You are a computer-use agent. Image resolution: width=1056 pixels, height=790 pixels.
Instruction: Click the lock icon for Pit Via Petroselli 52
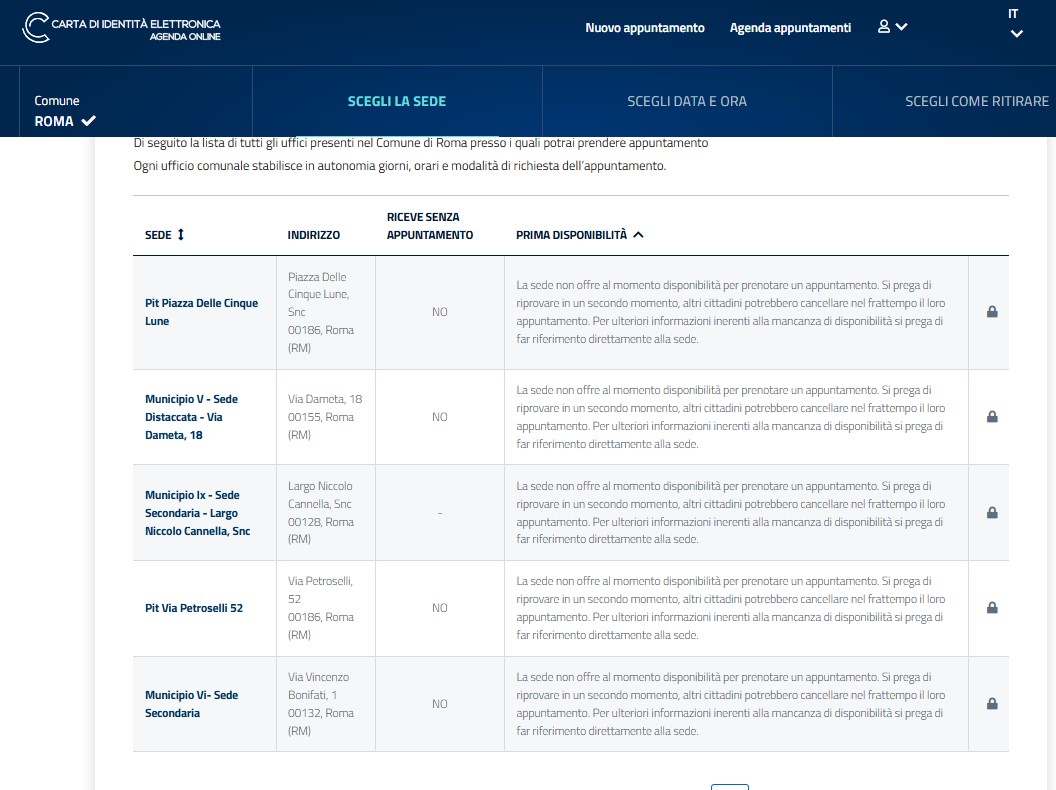click(992, 607)
